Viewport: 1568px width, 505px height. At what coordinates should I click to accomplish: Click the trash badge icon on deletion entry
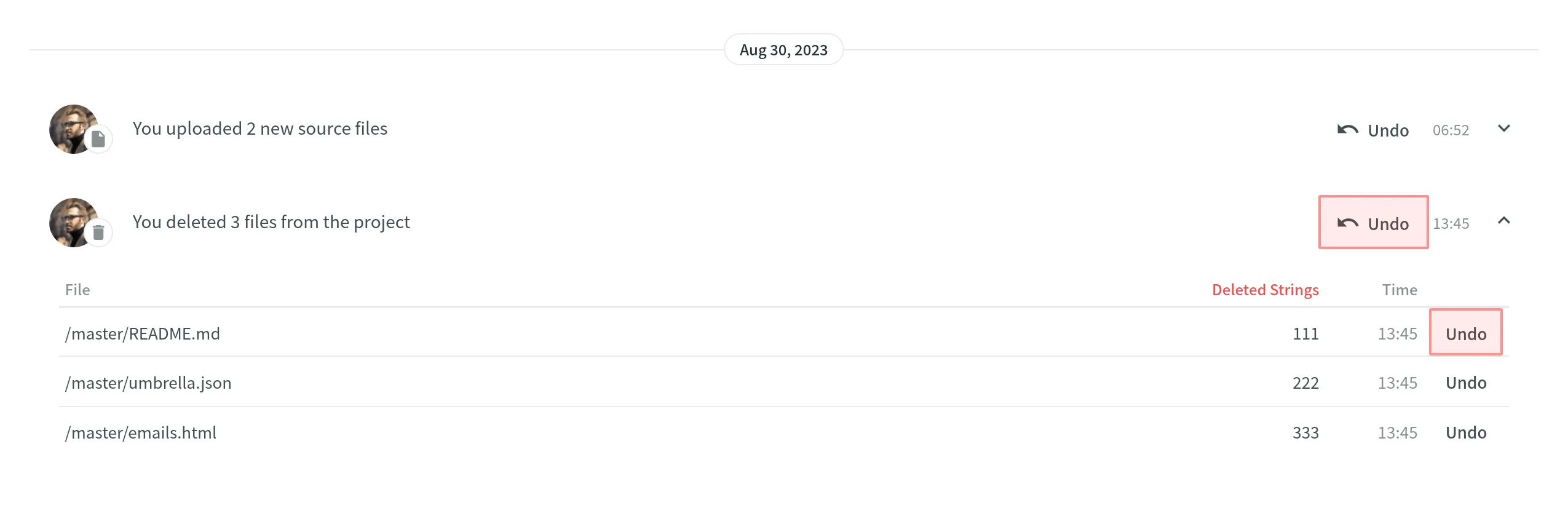(98, 233)
